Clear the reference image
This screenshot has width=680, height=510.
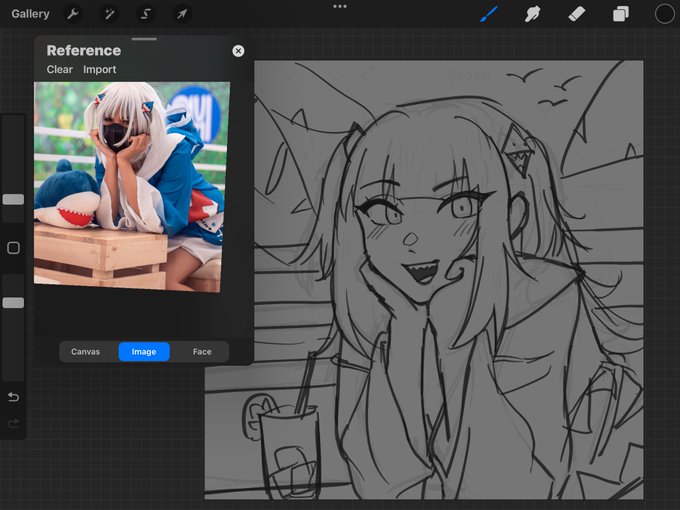(60, 69)
